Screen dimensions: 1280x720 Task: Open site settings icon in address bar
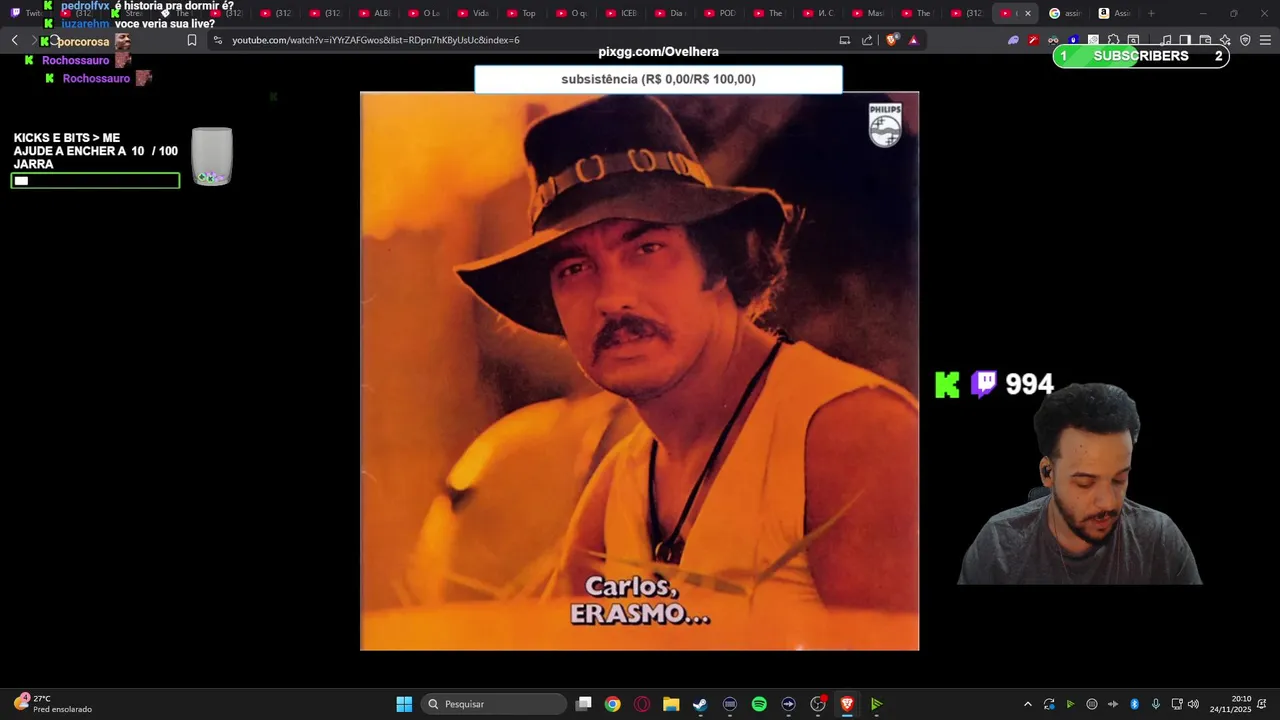pos(218,40)
